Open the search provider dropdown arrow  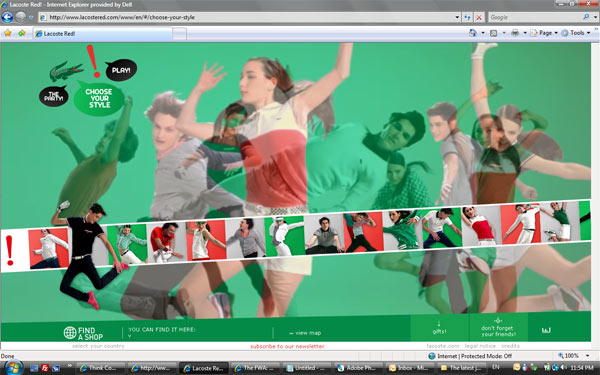595,17
